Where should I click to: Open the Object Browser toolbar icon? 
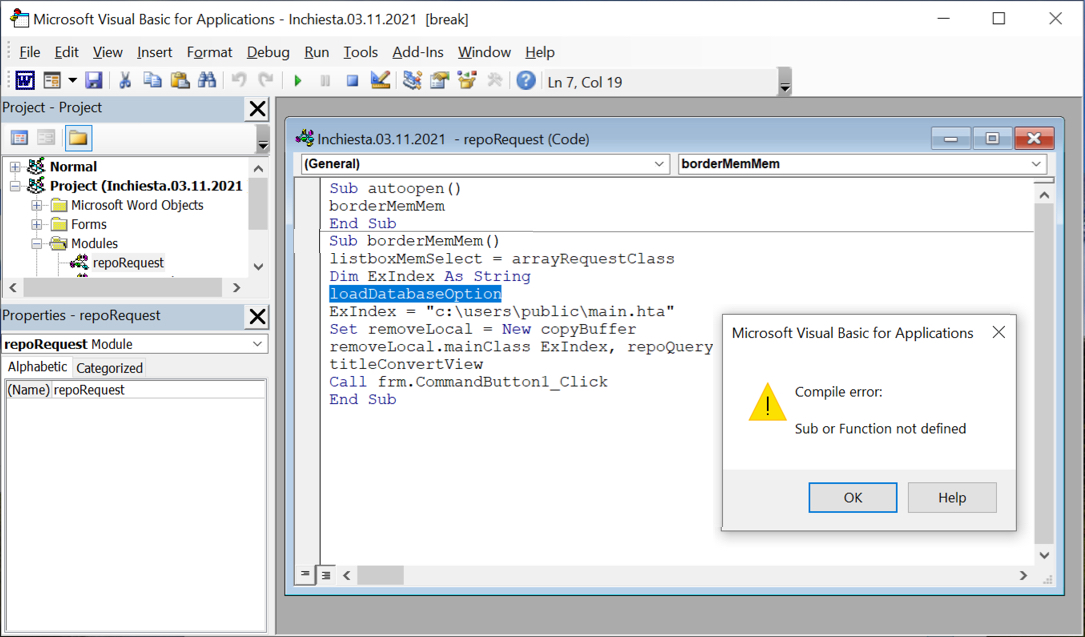(467, 81)
